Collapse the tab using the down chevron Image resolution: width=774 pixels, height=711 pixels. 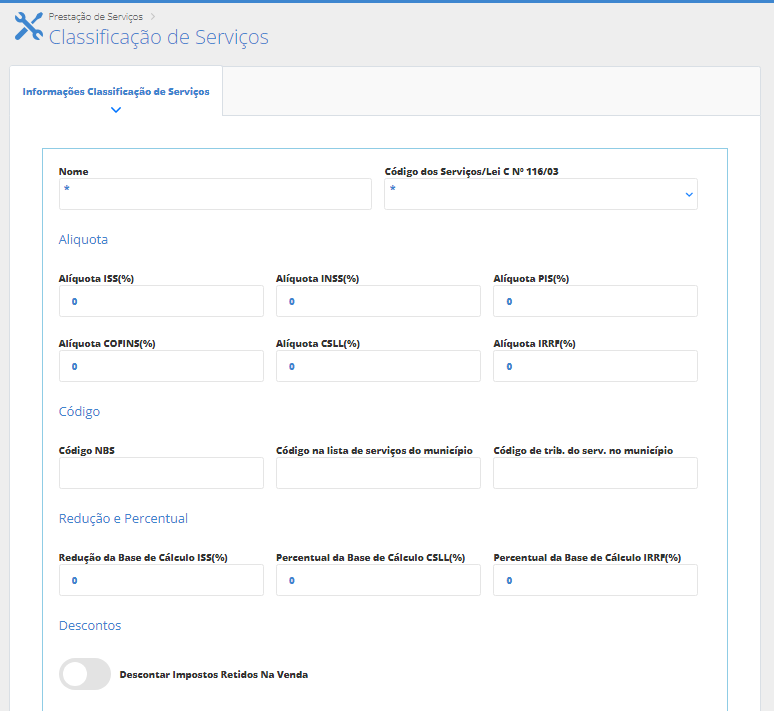pos(116,110)
